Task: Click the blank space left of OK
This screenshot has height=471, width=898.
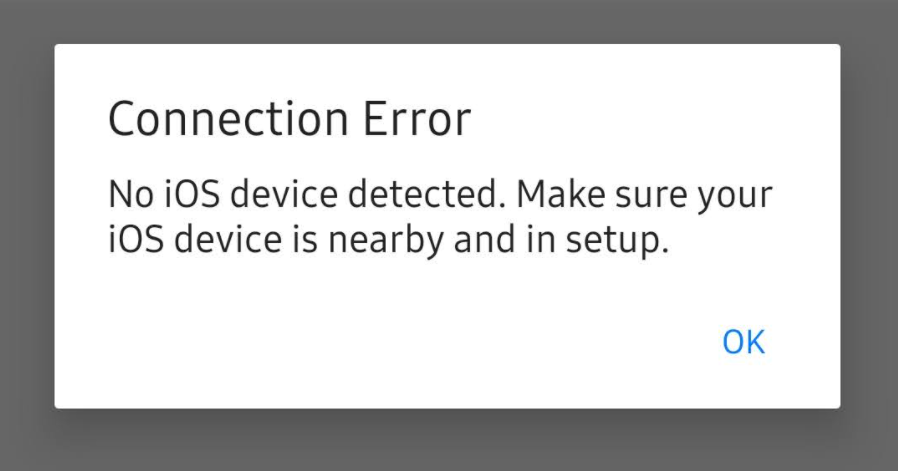Action: click(400, 342)
